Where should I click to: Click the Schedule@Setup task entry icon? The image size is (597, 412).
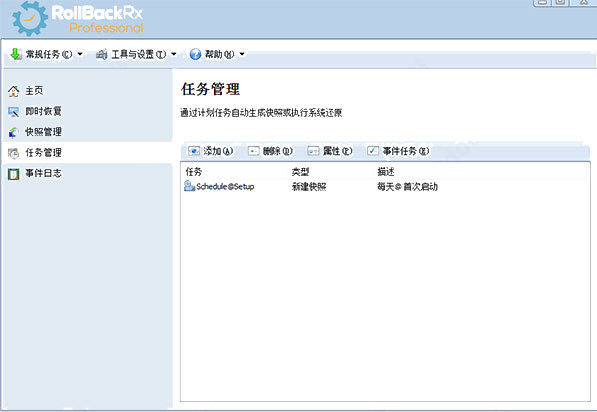pos(189,186)
